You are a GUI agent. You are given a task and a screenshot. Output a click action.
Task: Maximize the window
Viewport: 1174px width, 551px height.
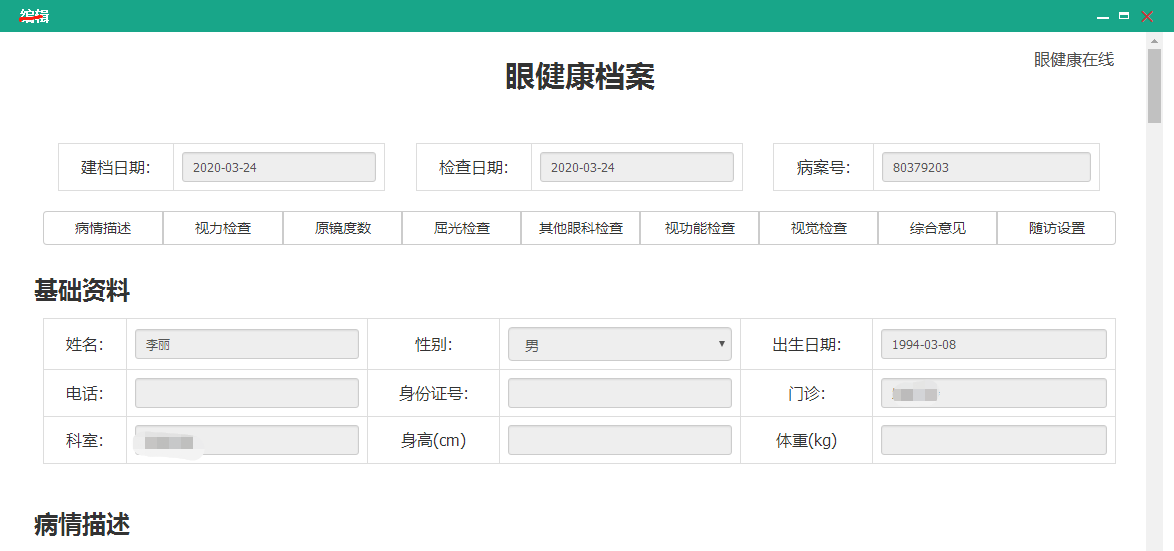point(1124,16)
